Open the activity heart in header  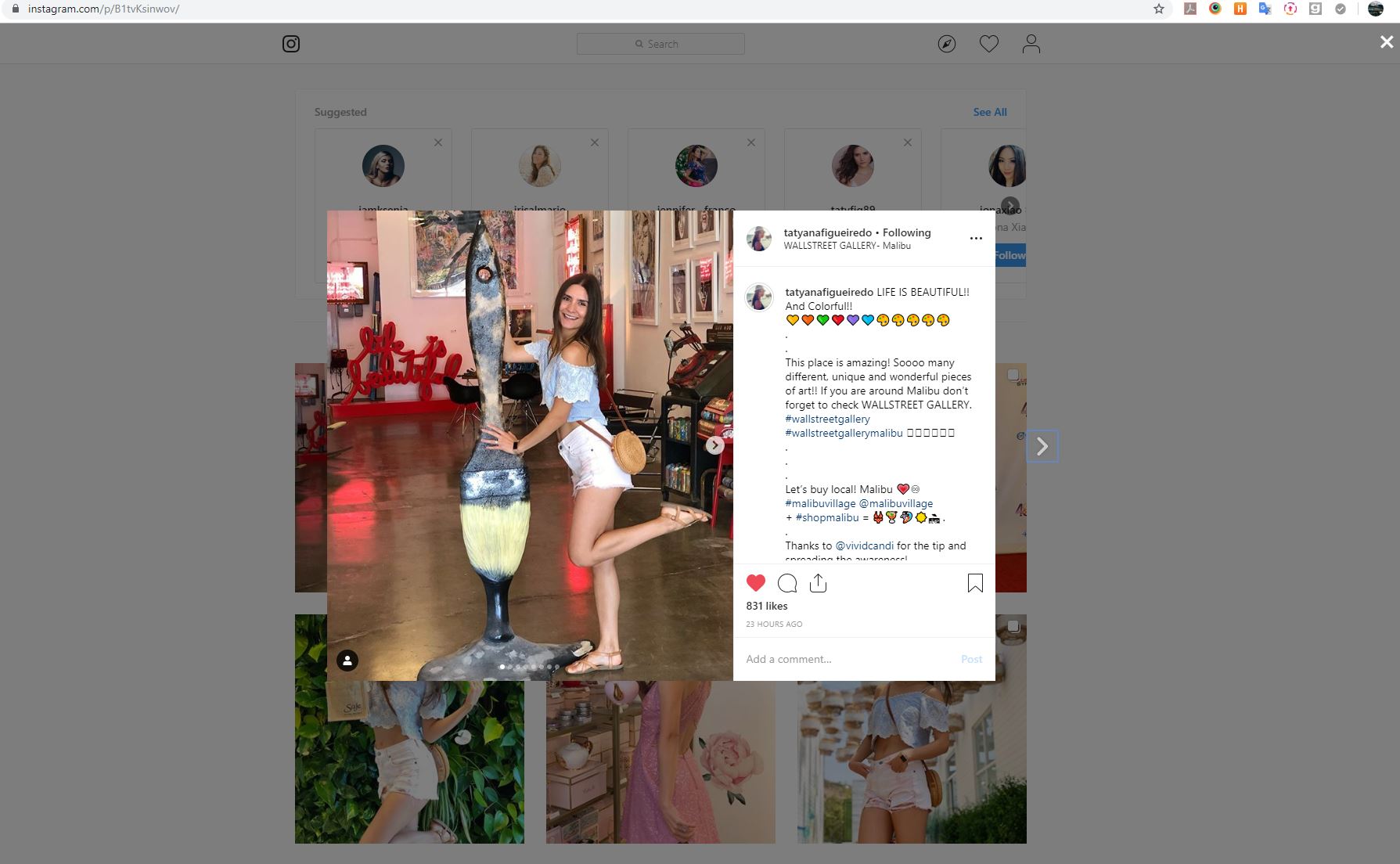989,44
